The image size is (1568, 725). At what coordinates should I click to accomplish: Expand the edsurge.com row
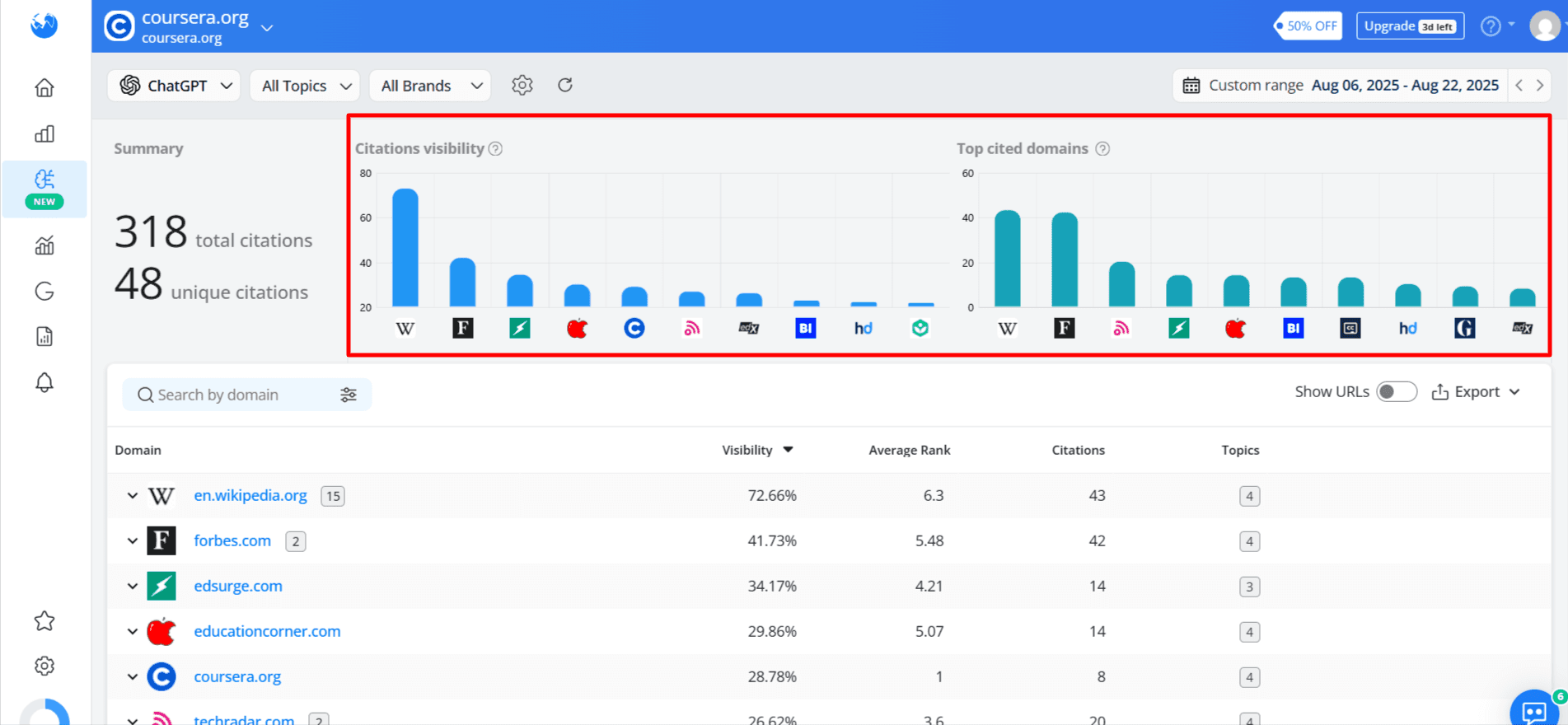pyautogui.click(x=133, y=587)
